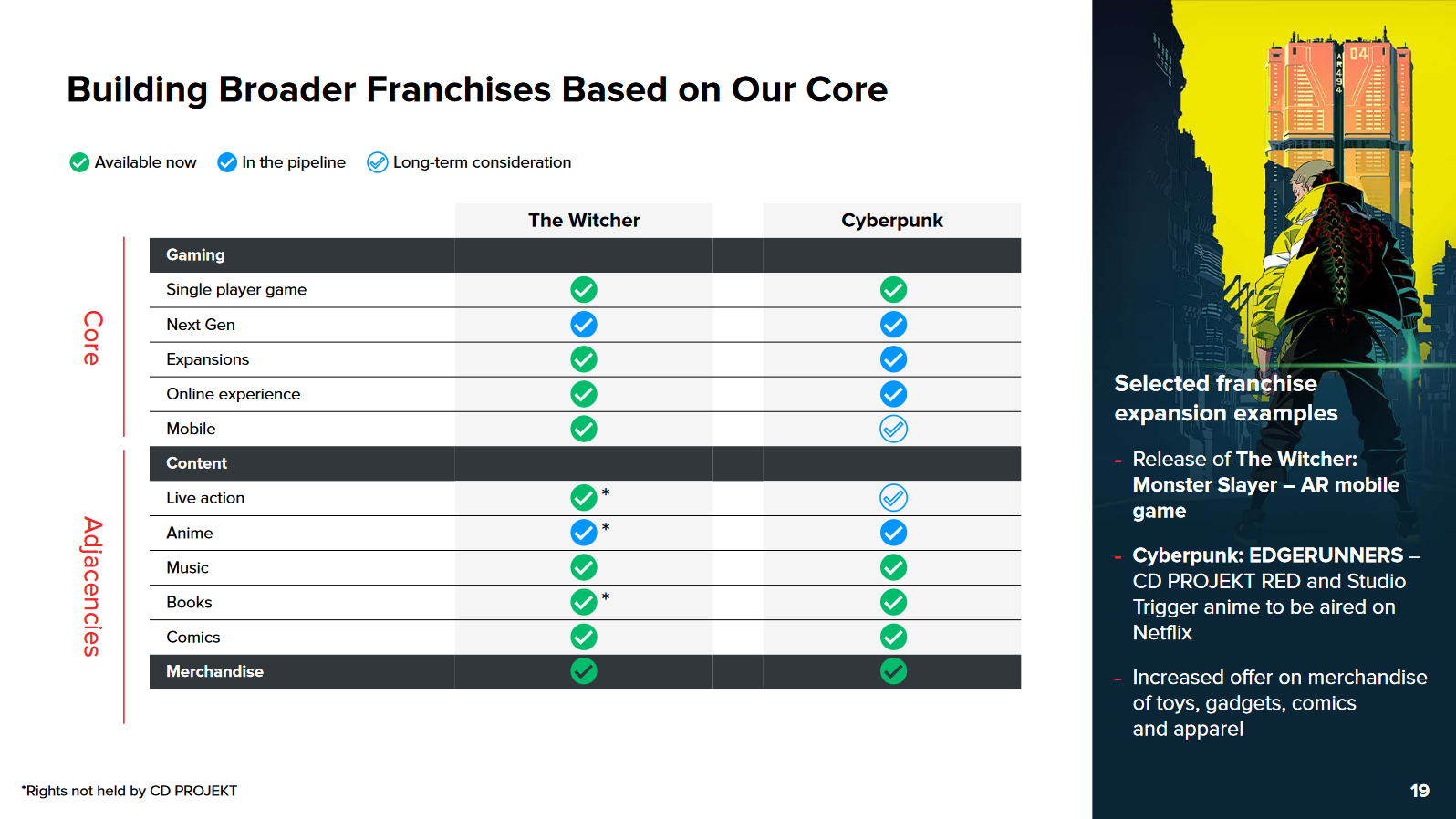Image resolution: width=1456 pixels, height=819 pixels.
Task: Click the 'Music' row label
Action: [x=187, y=567]
